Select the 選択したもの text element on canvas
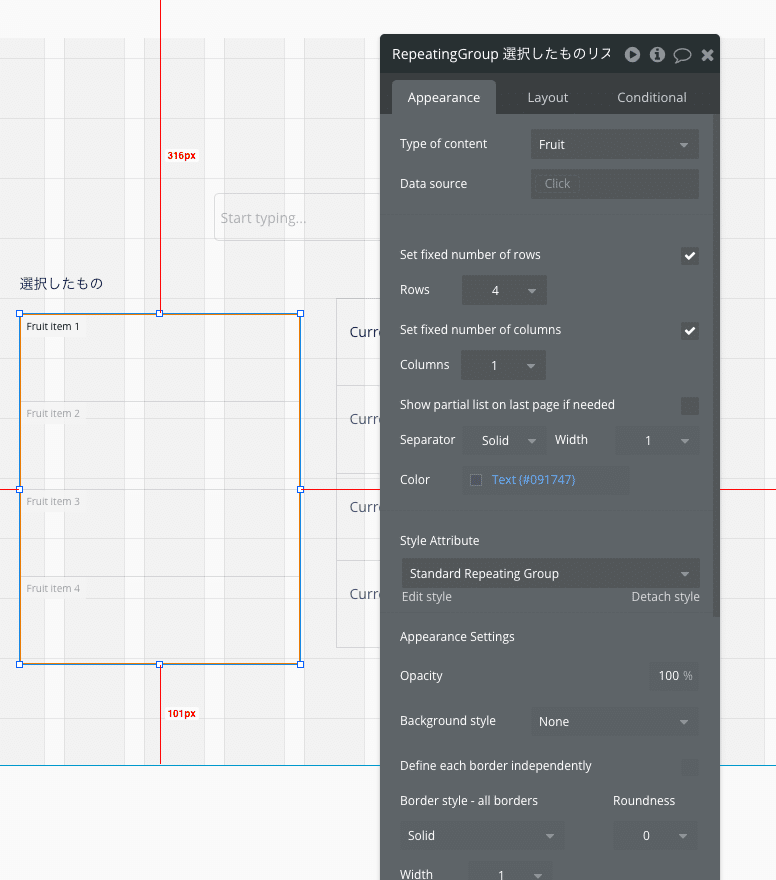Image resolution: width=776 pixels, height=880 pixels. pyautogui.click(x=61, y=283)
